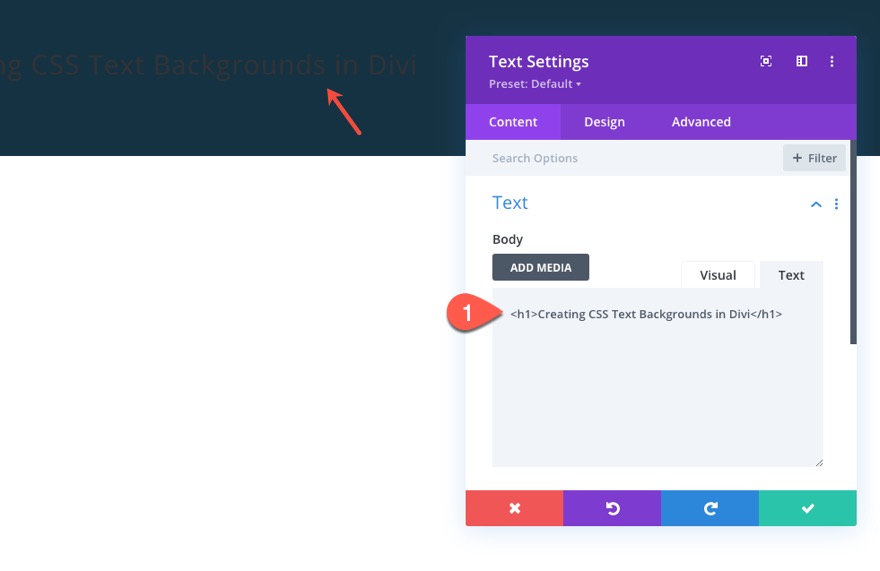
Task: Switch editor to Text tab
Action: pyautogui.click(x=791, y=275)
